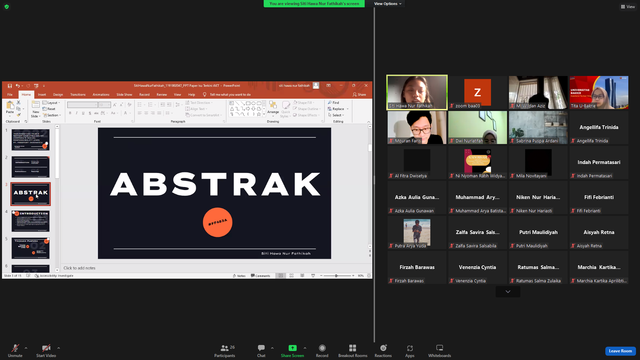Image resolution: width=640 pixels, height=360 pixels.
Task: Expand video options arrow beside Start Video
Action: [58, 348]
